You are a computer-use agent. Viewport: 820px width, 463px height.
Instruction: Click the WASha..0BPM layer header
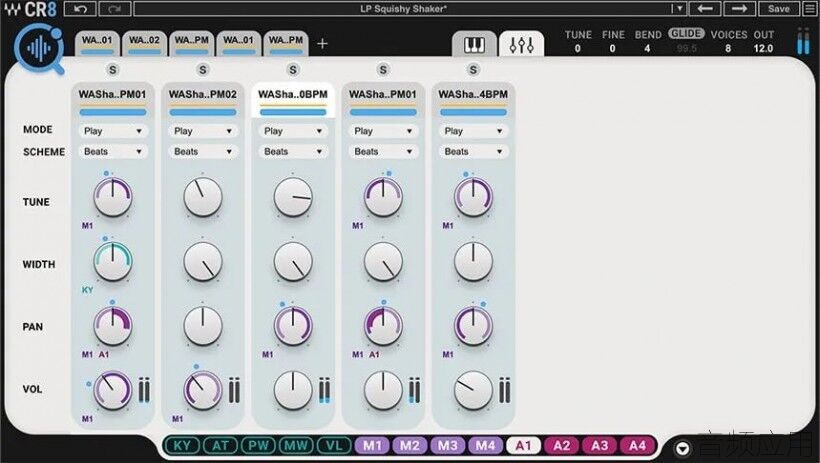click(x=293, y=100)
